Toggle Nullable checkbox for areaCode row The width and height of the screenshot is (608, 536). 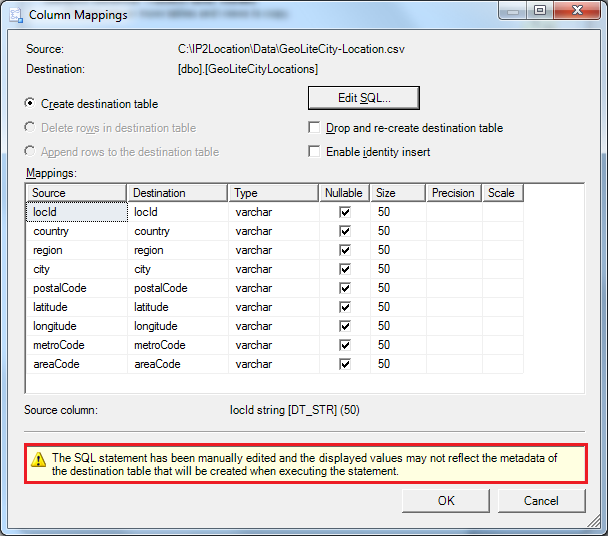345,364
